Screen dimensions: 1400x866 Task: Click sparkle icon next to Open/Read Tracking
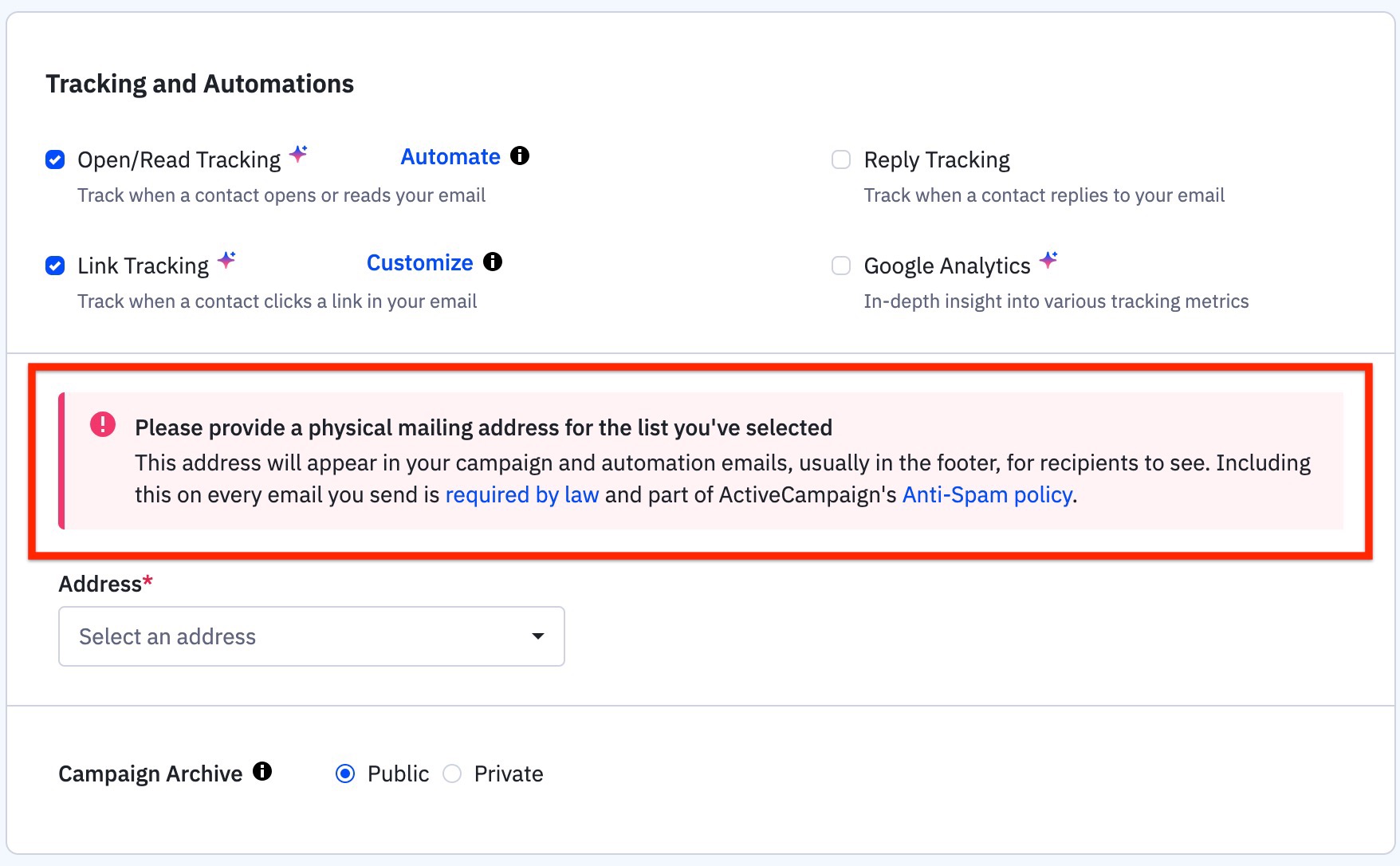[298, 154]
